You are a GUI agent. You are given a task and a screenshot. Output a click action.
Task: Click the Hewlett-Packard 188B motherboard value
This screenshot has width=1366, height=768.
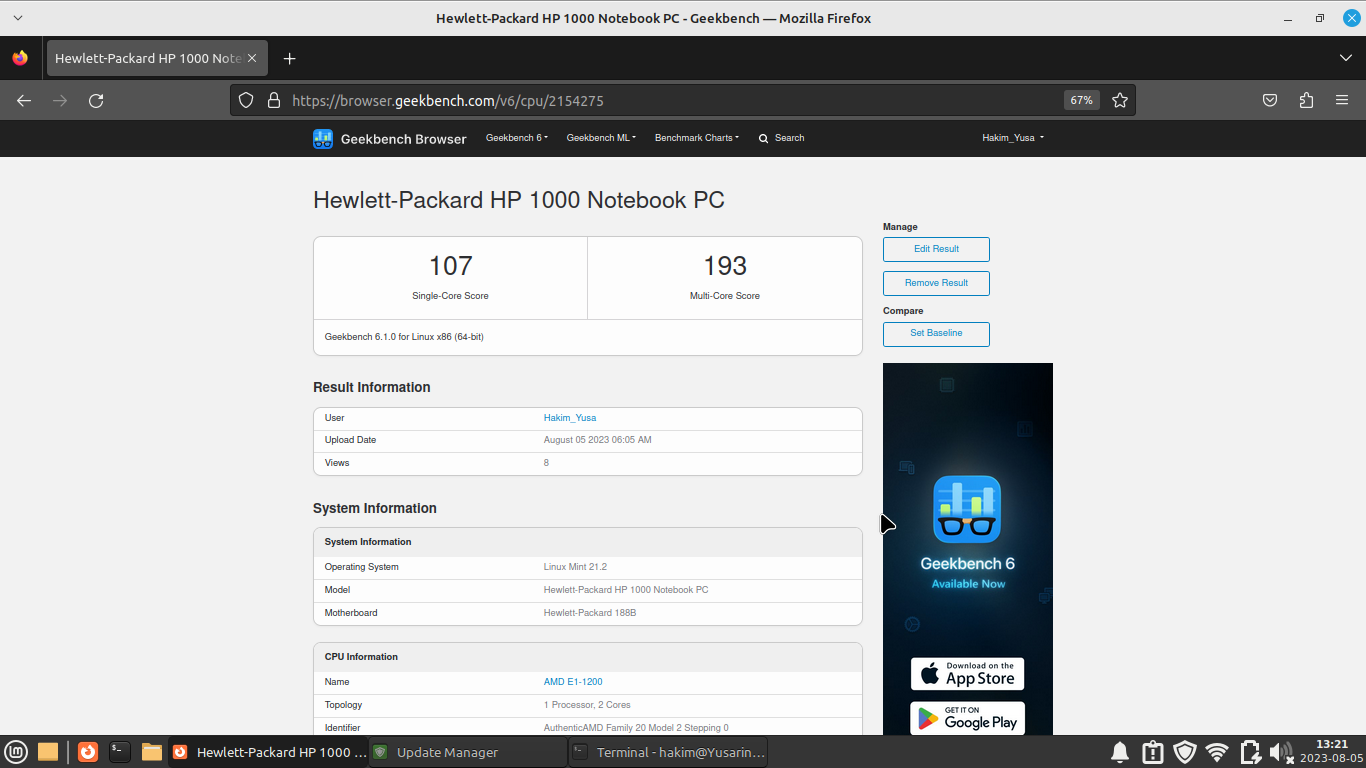point(590,613)
